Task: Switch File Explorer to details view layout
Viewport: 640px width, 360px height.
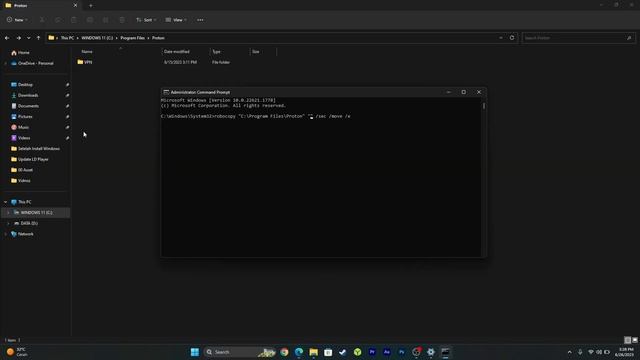Action: pyautogui.click(x=627, y=340)
